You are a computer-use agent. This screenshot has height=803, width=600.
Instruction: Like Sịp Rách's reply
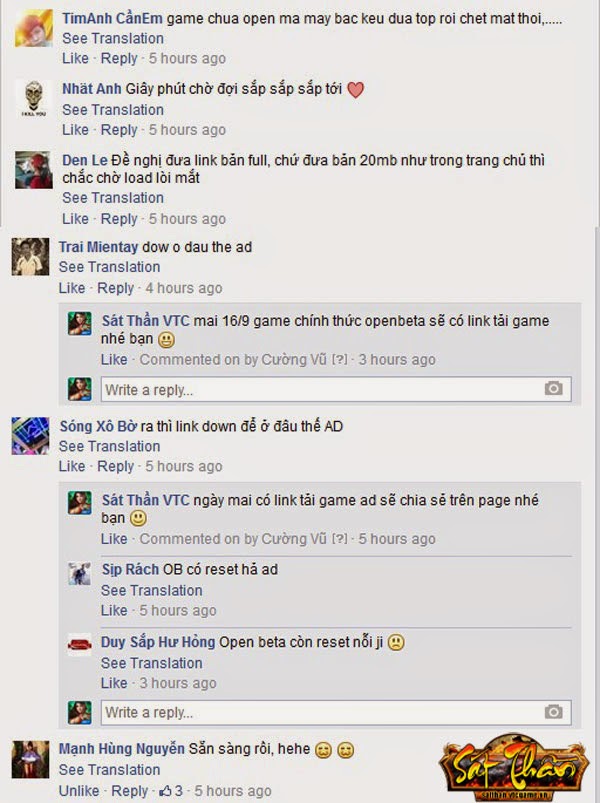(x=114, y=610)
